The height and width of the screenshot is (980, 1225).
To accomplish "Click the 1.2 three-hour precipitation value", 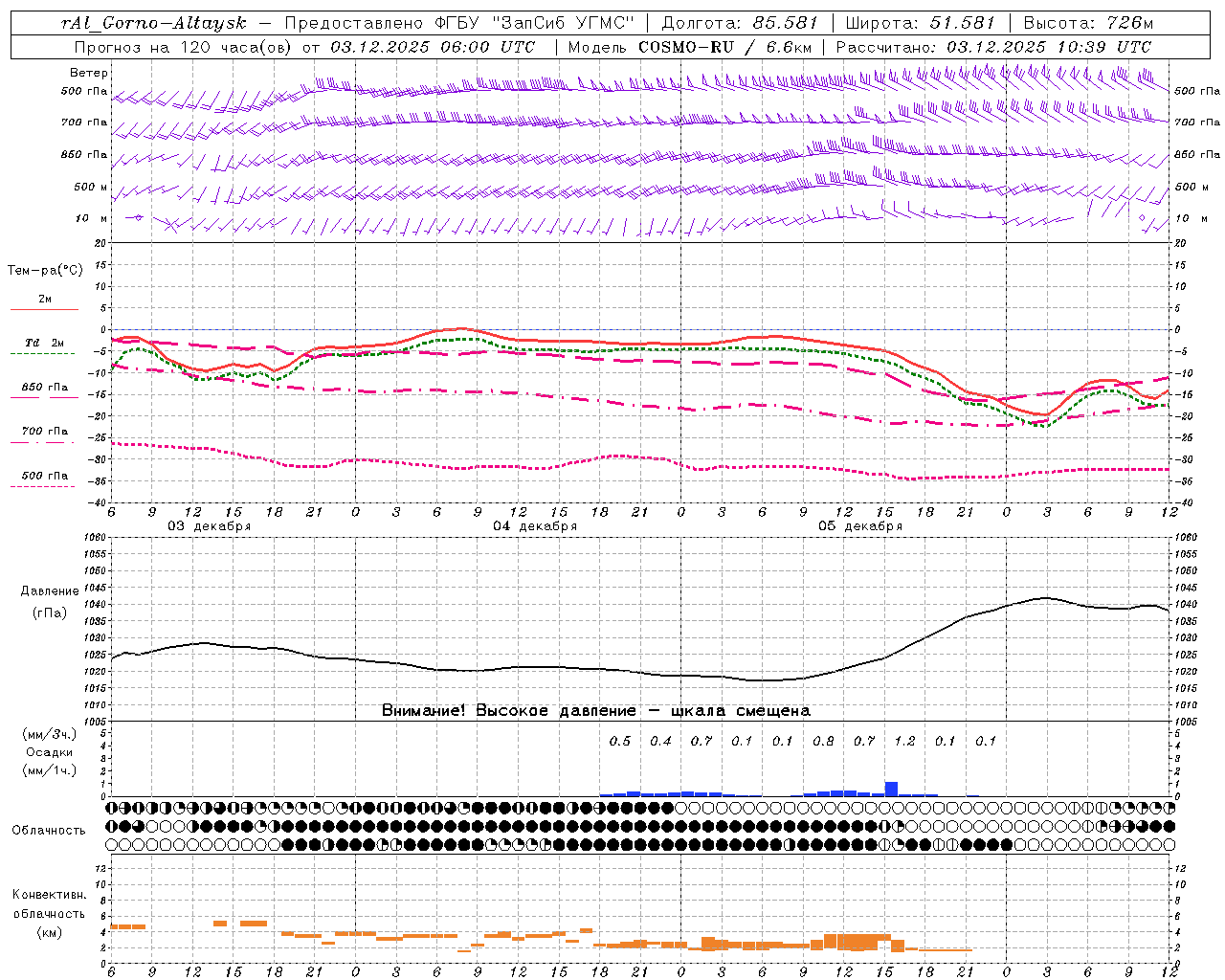I will [x=904, y=741].
